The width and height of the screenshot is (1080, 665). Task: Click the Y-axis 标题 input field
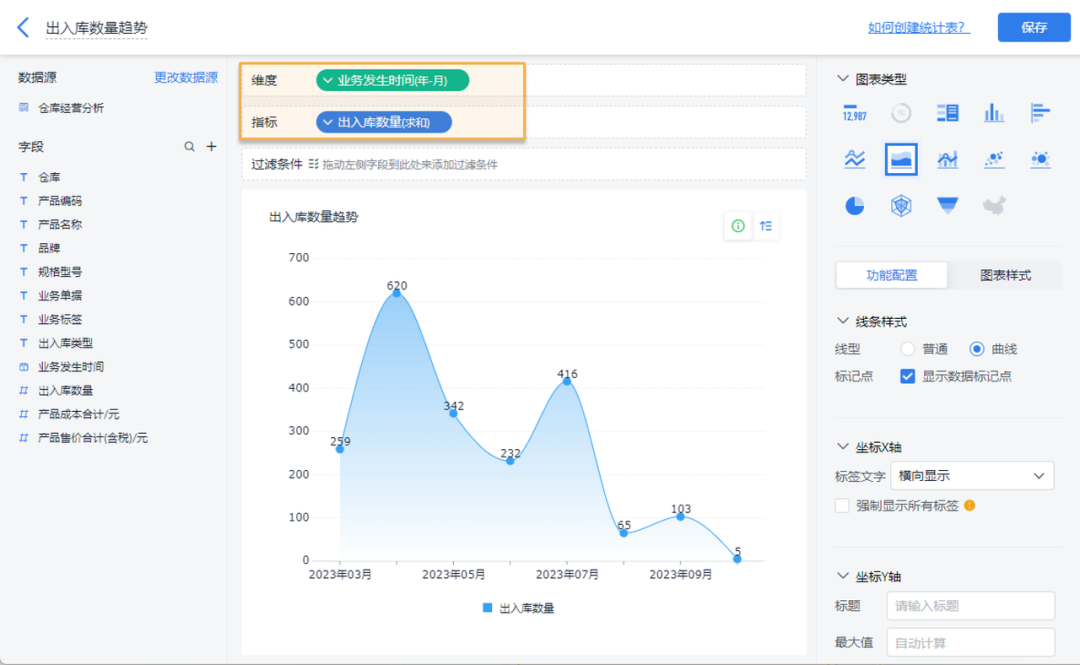pyautogui.click(x=970, y=606)
